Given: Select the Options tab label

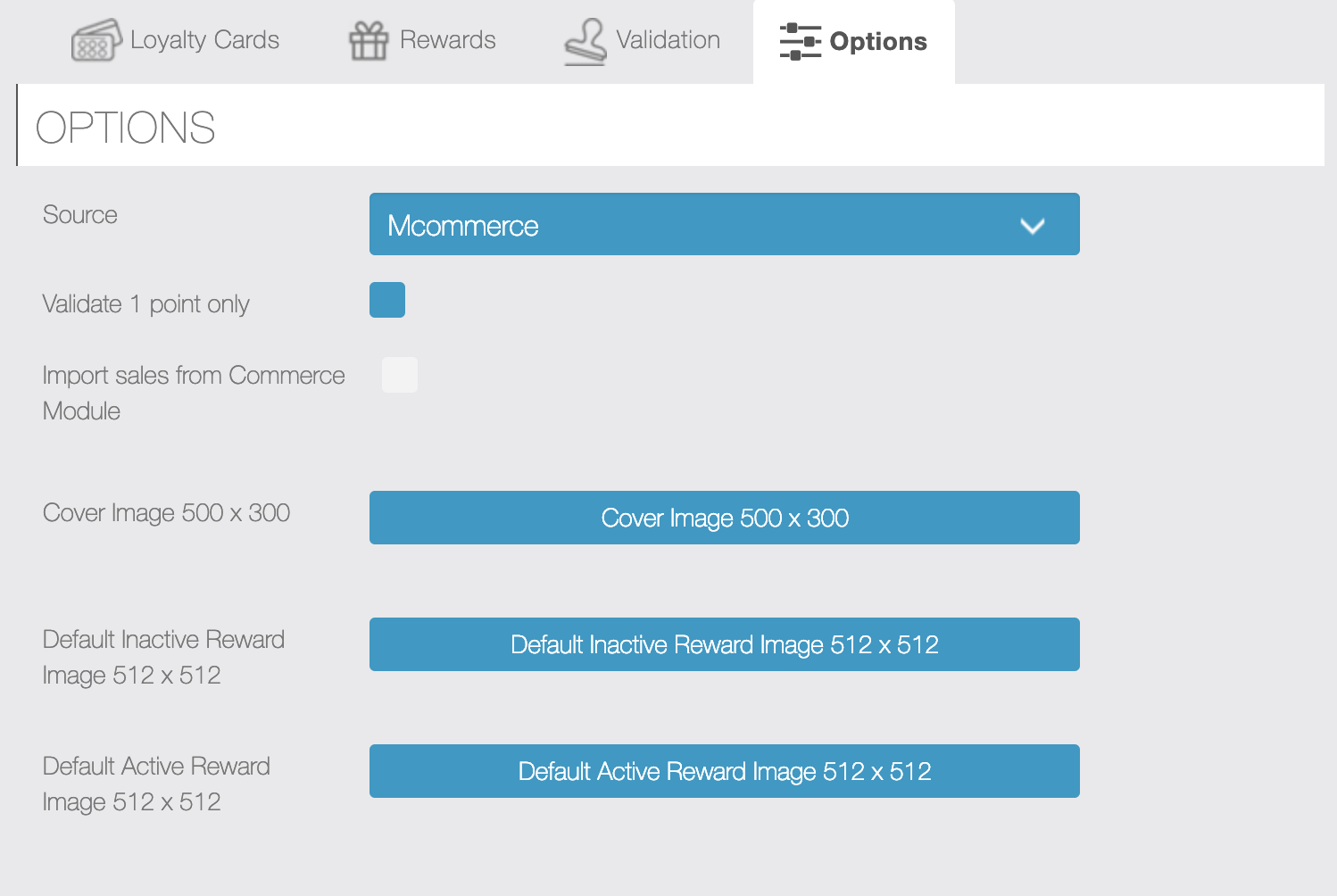Looking at the screenshot, I should click(878, 42).
